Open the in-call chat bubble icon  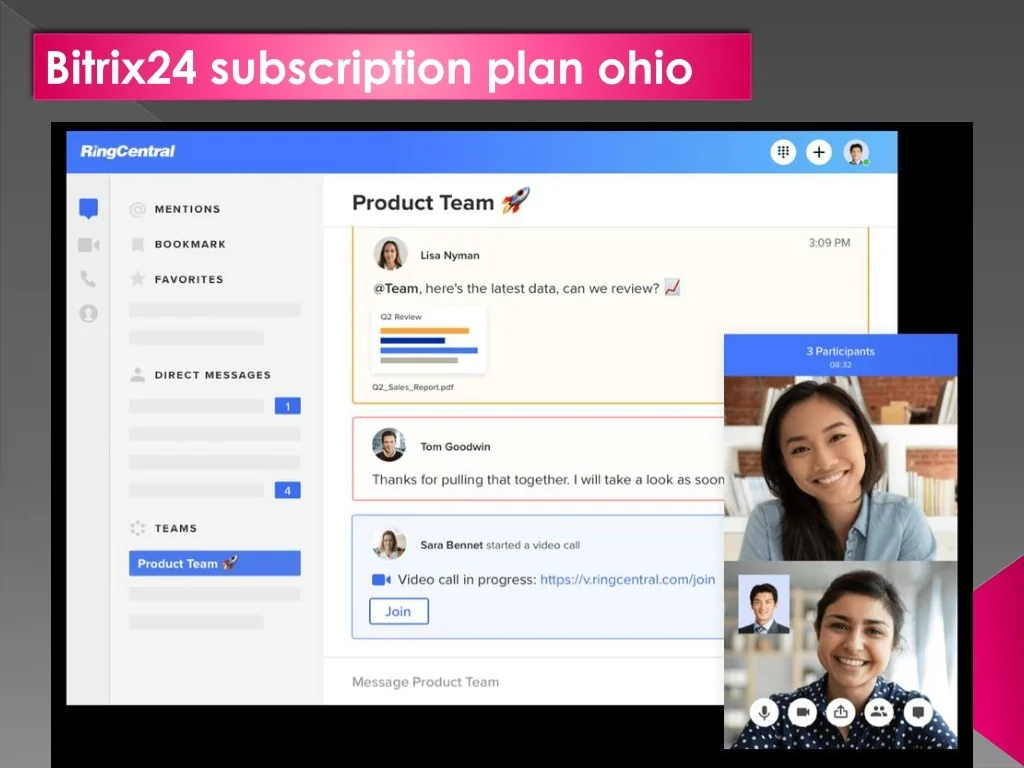point(916,713)
